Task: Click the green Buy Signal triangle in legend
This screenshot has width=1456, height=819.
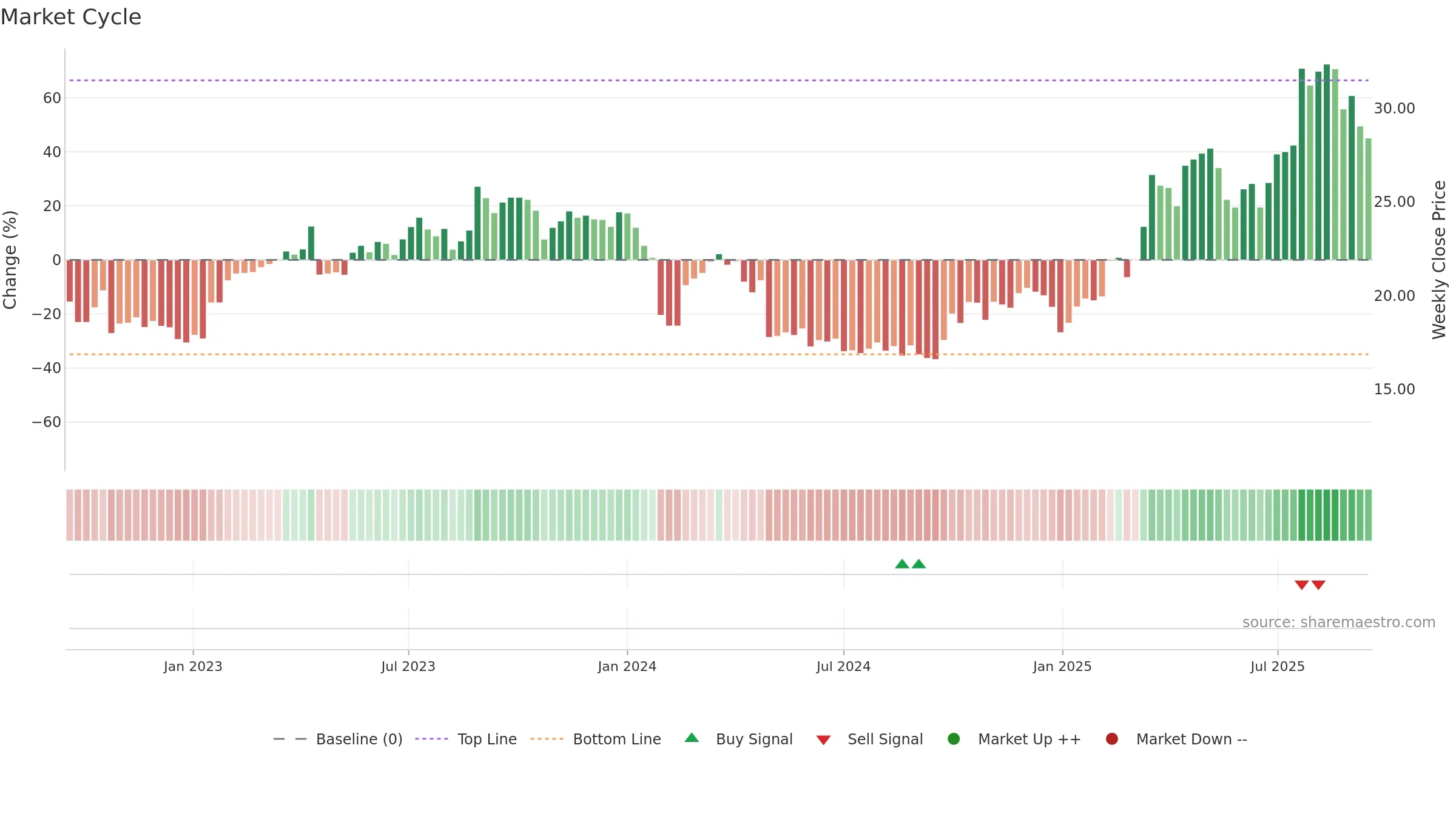Action: (x=692, y=738)
